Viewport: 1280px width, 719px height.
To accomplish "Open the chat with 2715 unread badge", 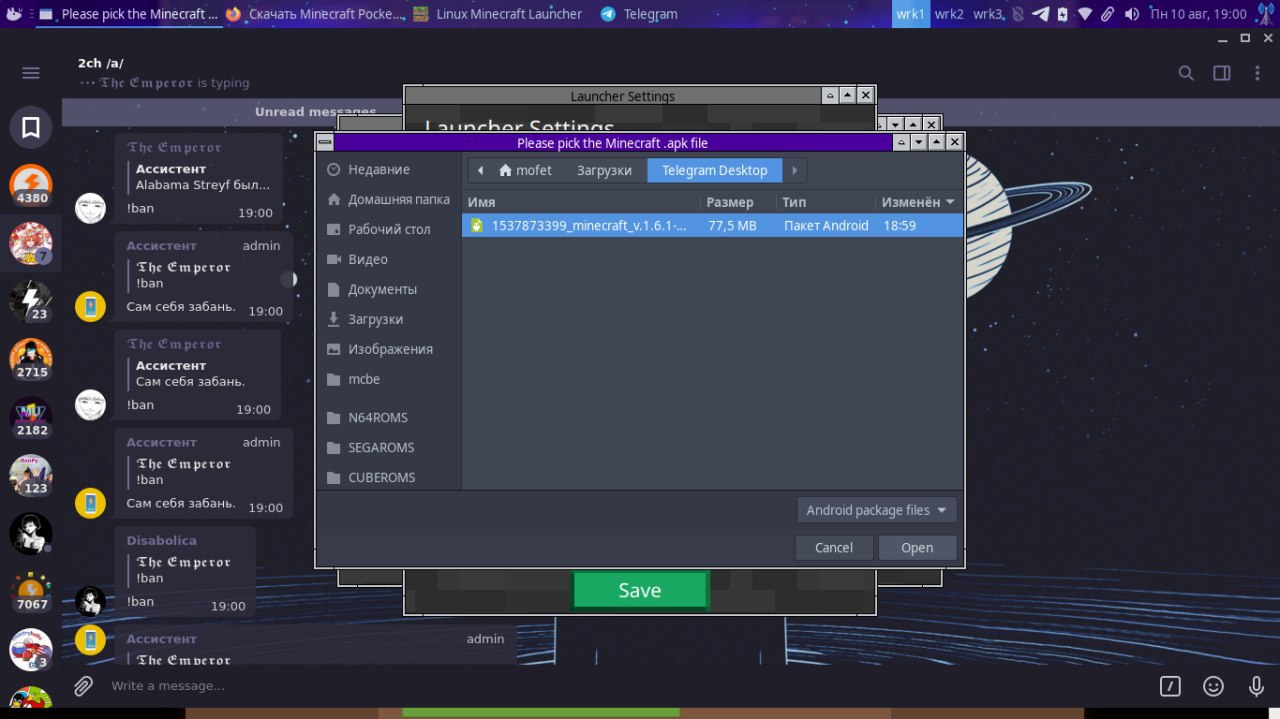I will pos(31,360).
